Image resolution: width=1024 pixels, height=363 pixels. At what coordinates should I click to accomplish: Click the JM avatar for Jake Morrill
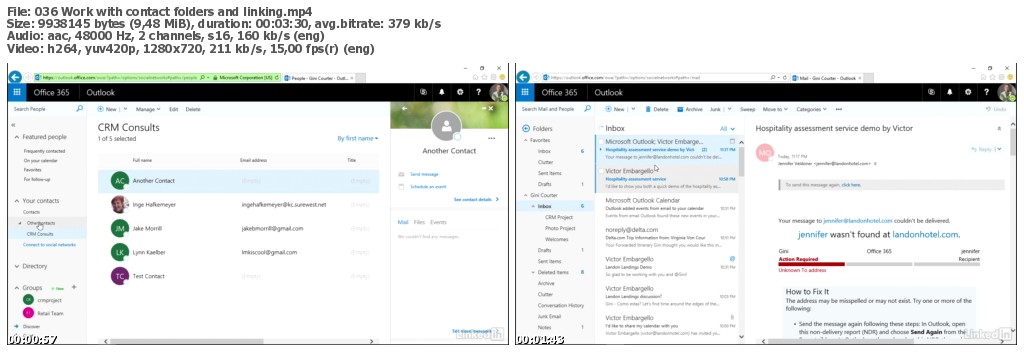[x=119, y=229]
